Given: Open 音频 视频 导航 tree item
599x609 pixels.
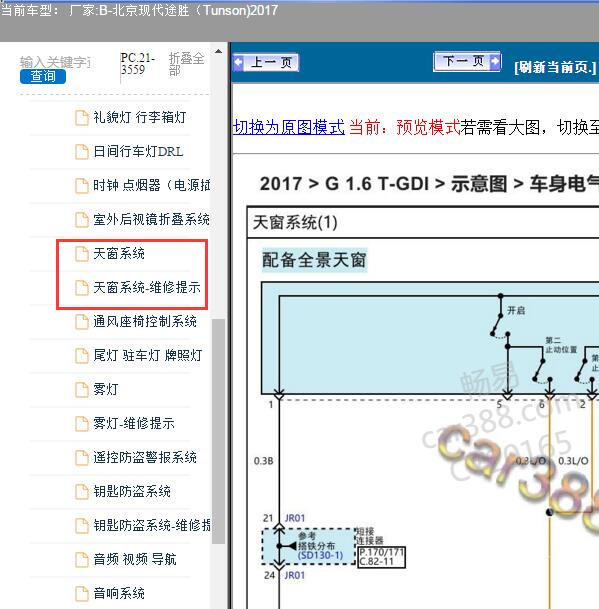Looking at the screenshot, I should 135,560.
